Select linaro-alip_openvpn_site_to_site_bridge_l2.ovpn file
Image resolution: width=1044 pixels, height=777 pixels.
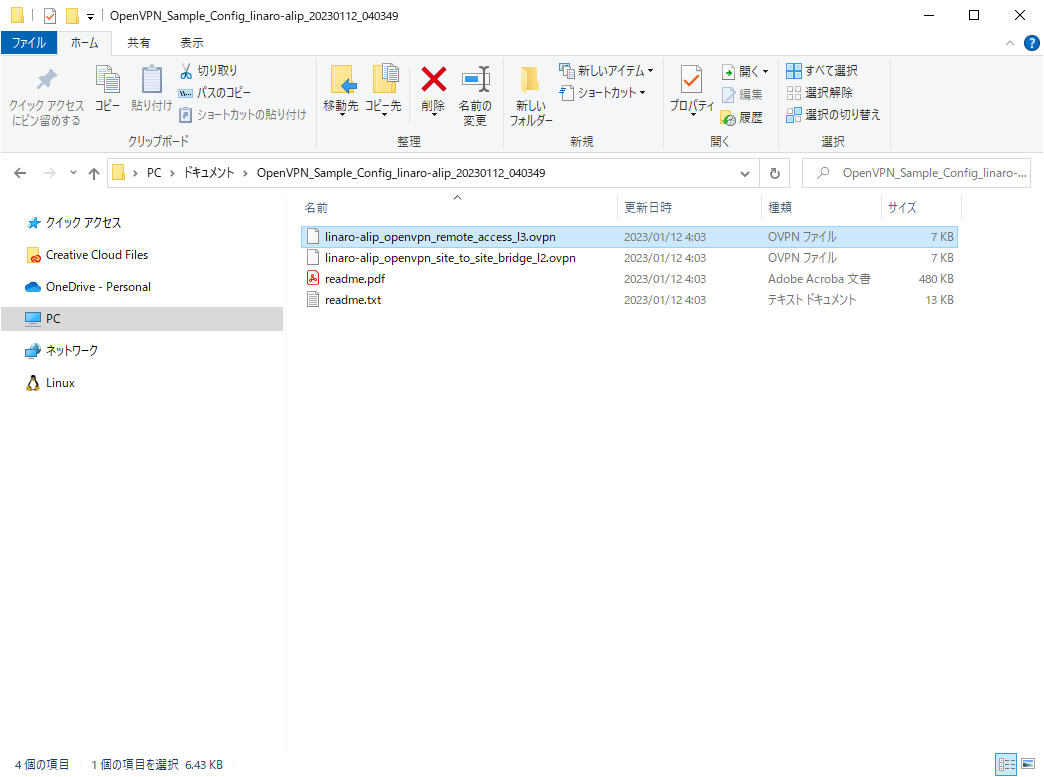629,258
